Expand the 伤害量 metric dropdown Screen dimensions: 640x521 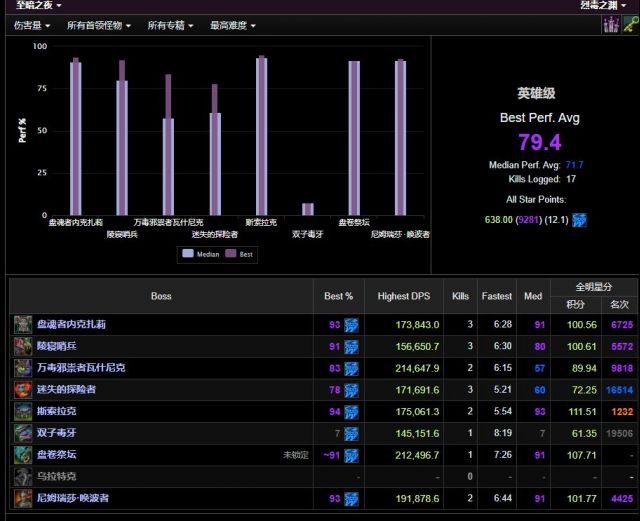[32, 25]
